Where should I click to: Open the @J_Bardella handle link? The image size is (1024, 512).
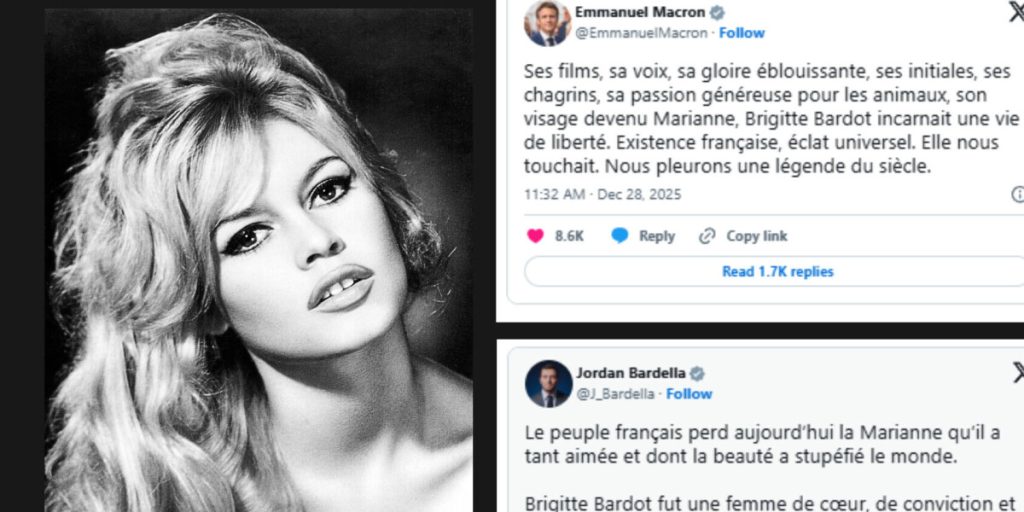[614, 394]
